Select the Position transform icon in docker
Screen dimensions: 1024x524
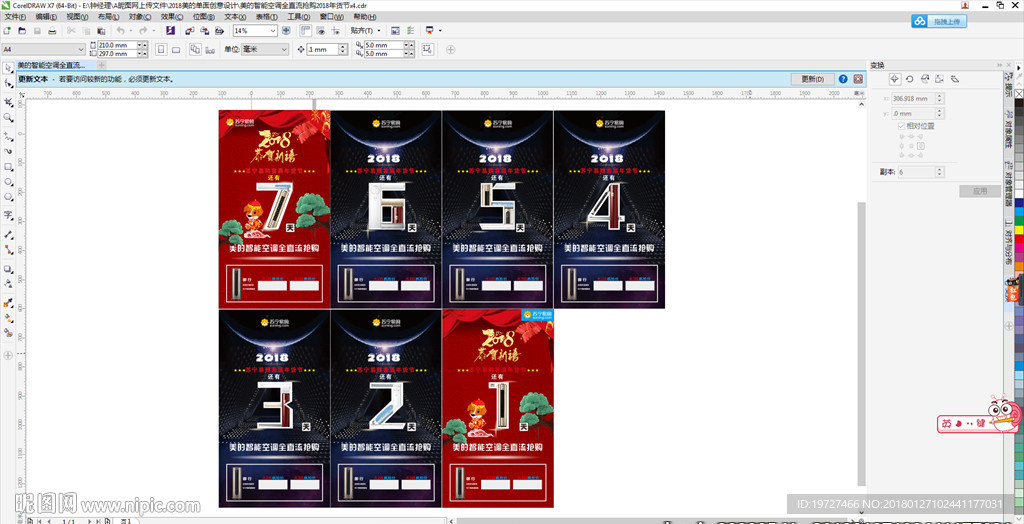895,78
